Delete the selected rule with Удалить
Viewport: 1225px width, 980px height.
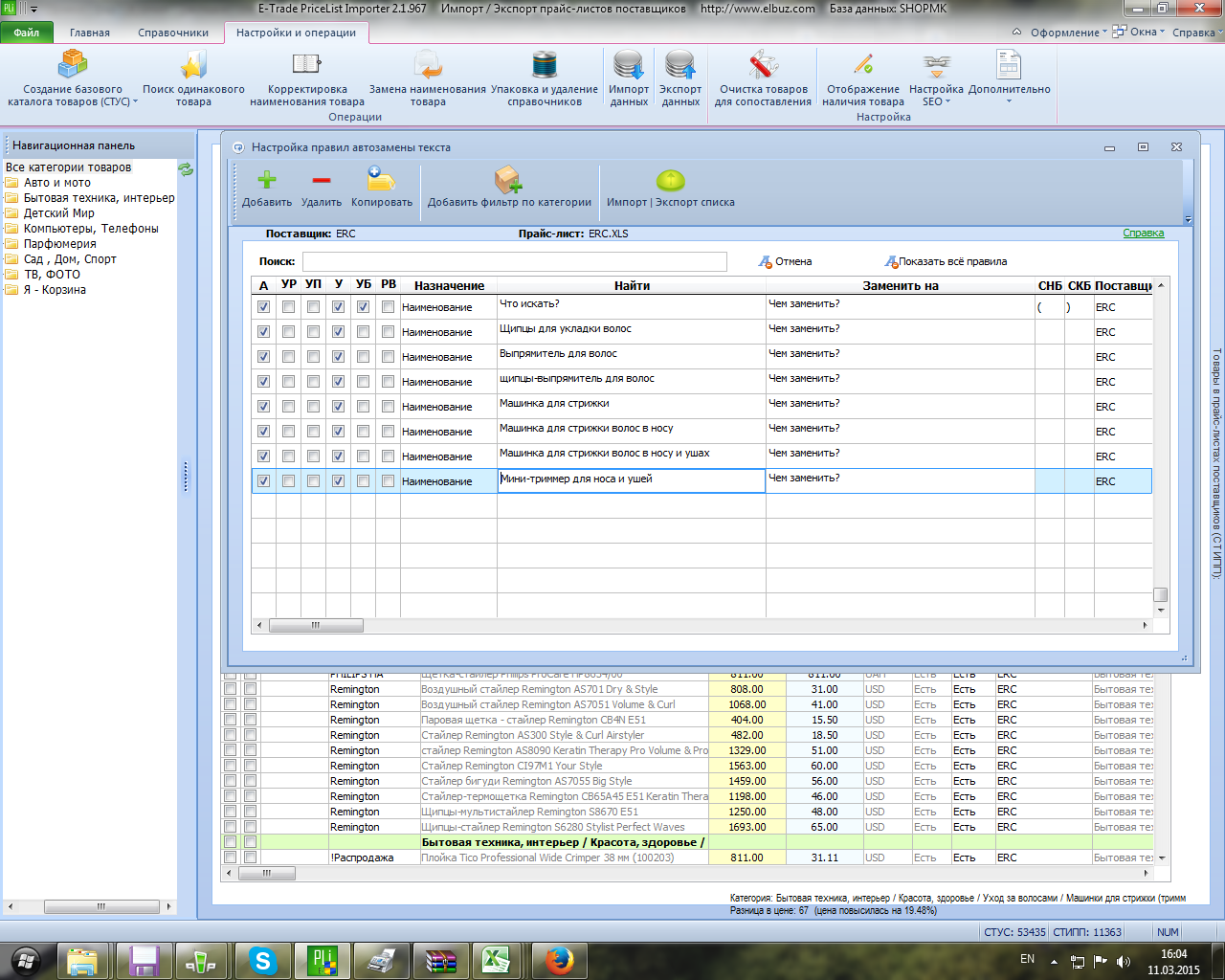coord(322,188)
